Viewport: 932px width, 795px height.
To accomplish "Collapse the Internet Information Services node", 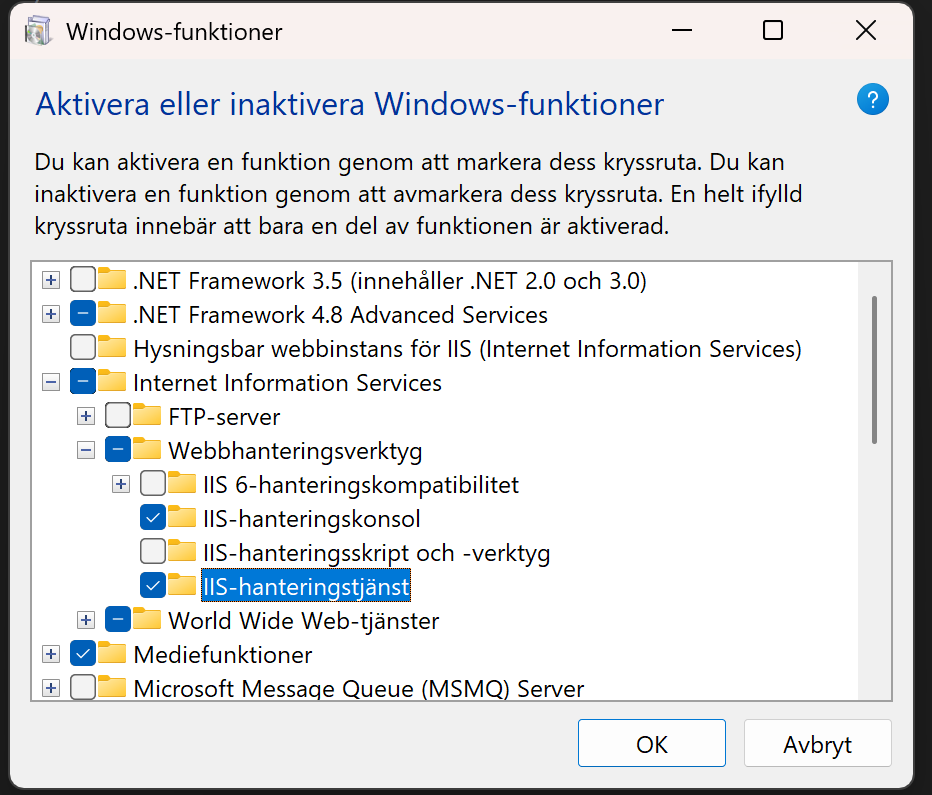I will click(x=51, y=382).
